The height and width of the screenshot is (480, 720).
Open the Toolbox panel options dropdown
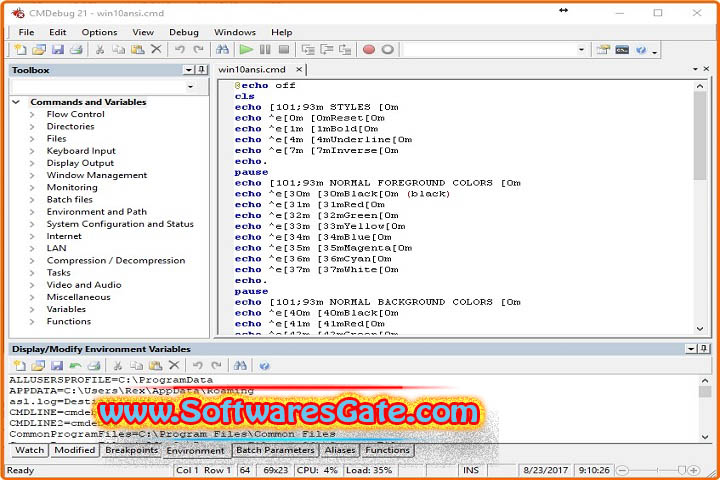[189, 70]
